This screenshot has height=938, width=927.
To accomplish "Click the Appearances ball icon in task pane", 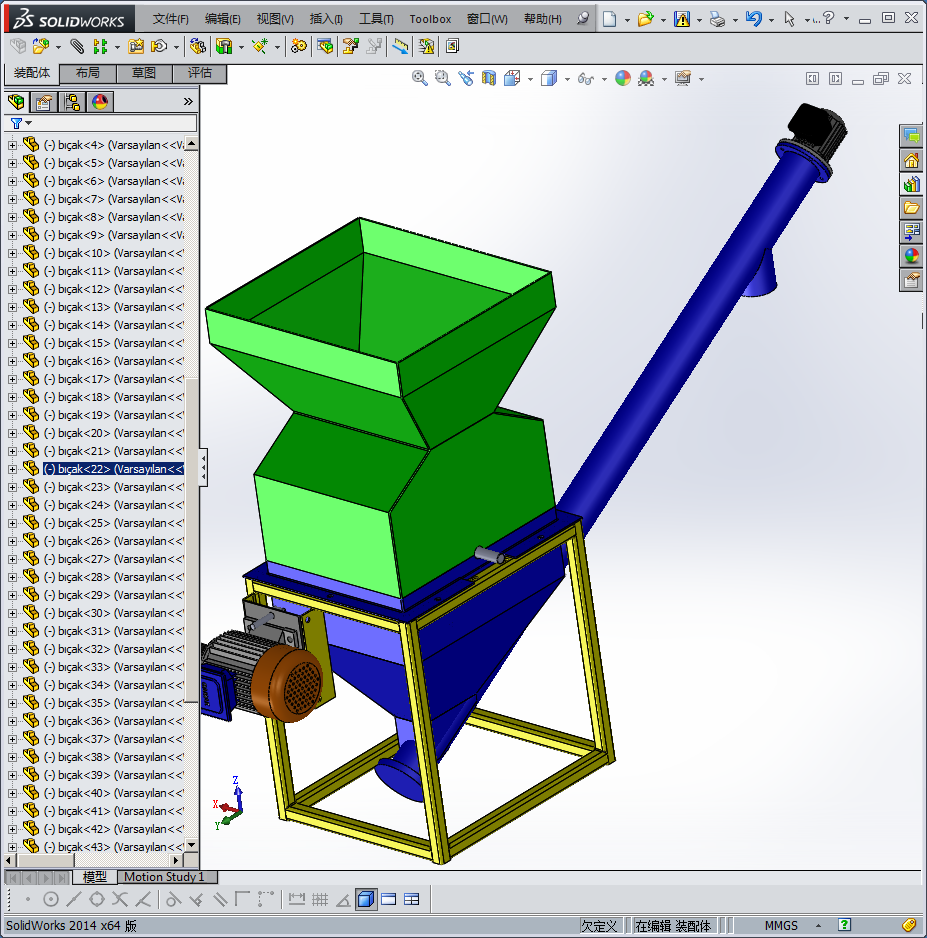I will [x=911, y=256].
